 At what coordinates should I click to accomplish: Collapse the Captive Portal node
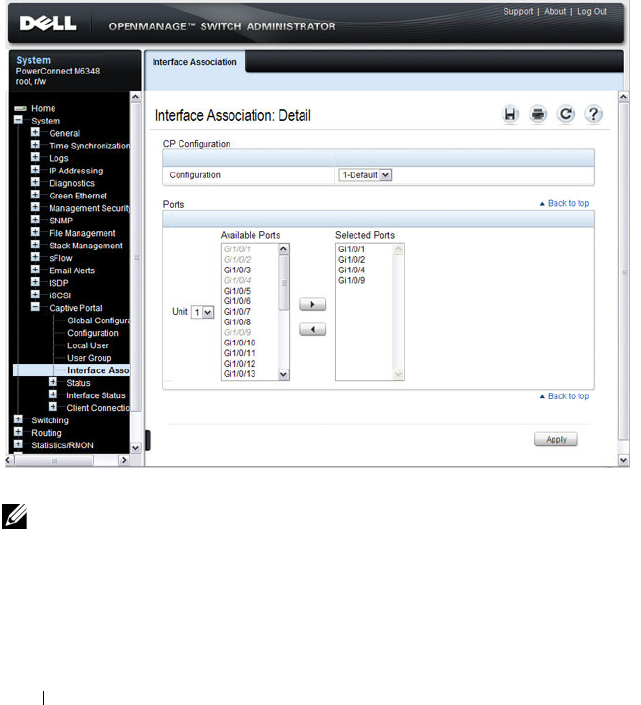[35, 307]
